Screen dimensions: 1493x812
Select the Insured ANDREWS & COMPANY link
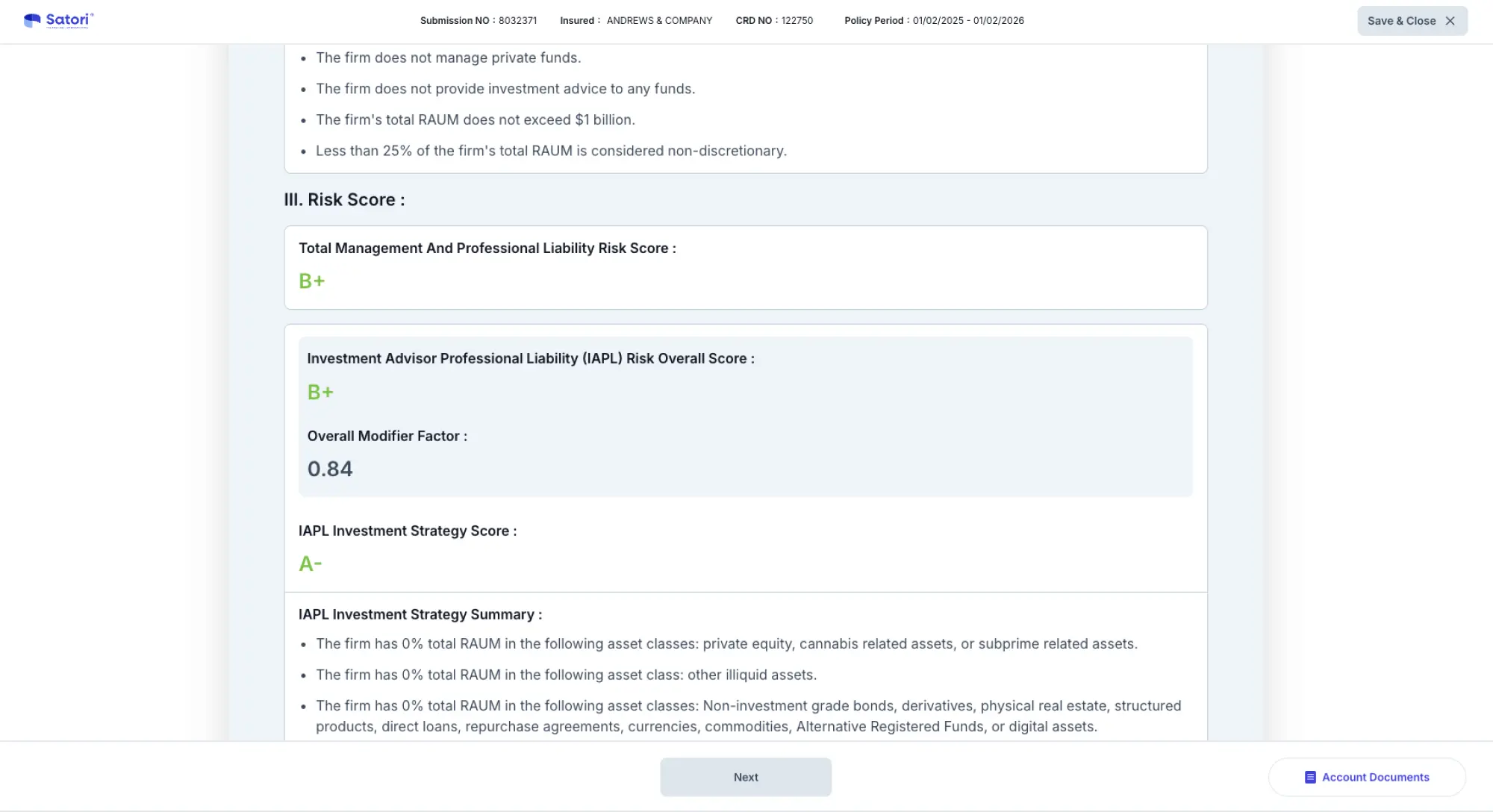click(659, 20)
